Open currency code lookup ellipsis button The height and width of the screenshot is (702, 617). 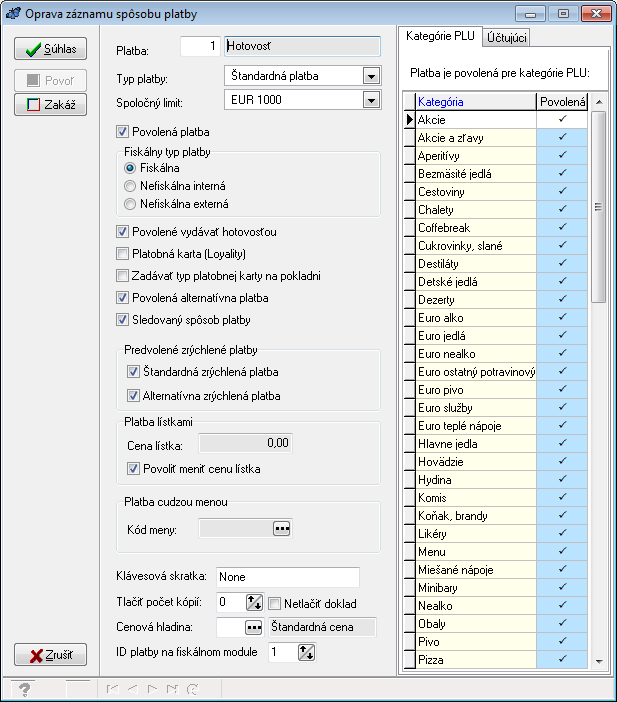(x=281, y=528)
